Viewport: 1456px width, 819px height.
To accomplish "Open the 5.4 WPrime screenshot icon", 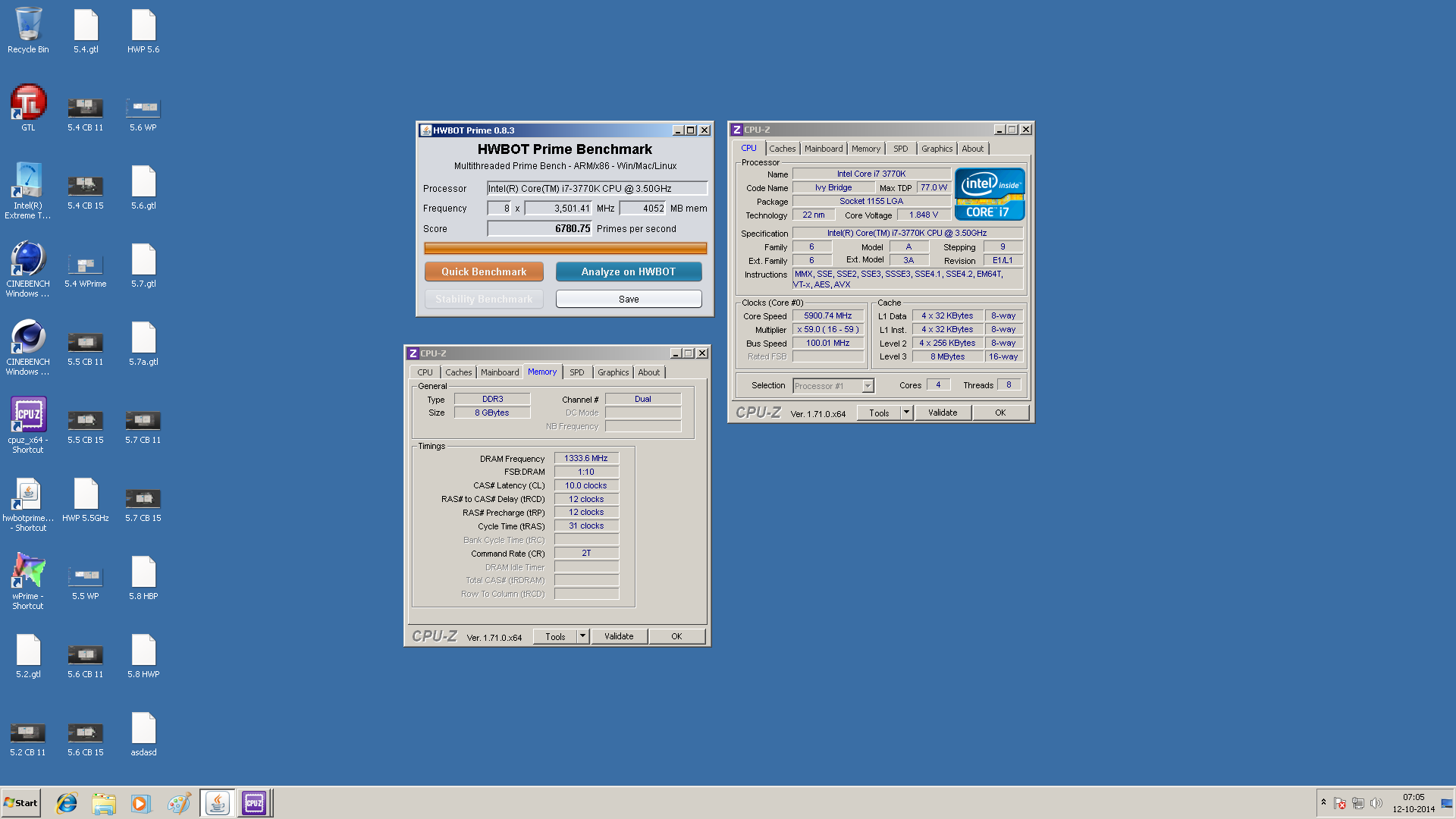I will tap(86, 270).
